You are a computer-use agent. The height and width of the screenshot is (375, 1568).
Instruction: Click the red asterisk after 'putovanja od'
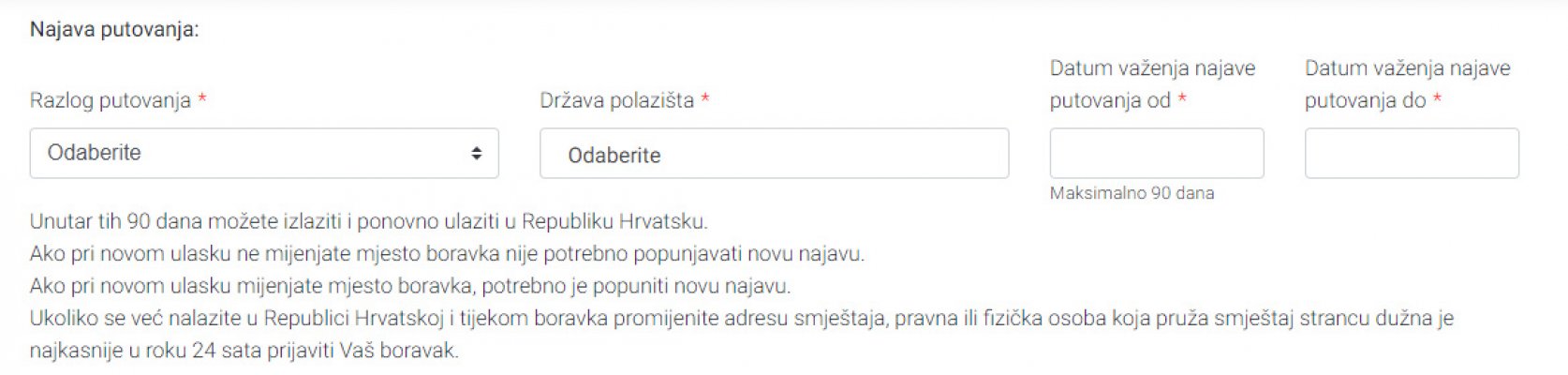coord(1182,99)
